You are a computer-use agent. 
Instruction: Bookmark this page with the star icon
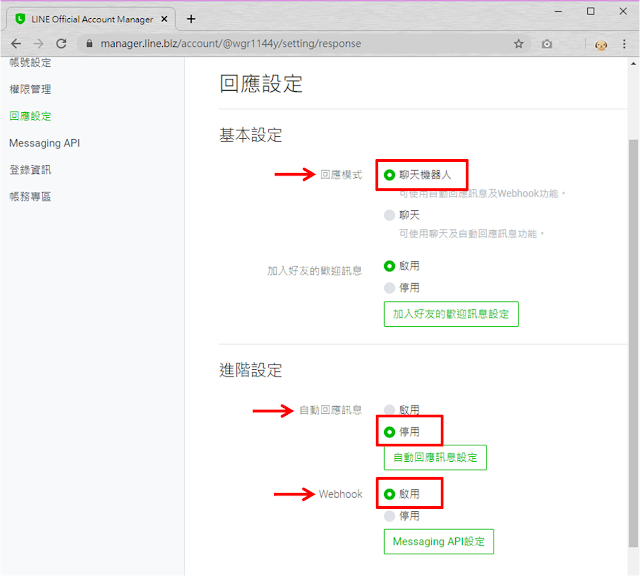(518, 44)
